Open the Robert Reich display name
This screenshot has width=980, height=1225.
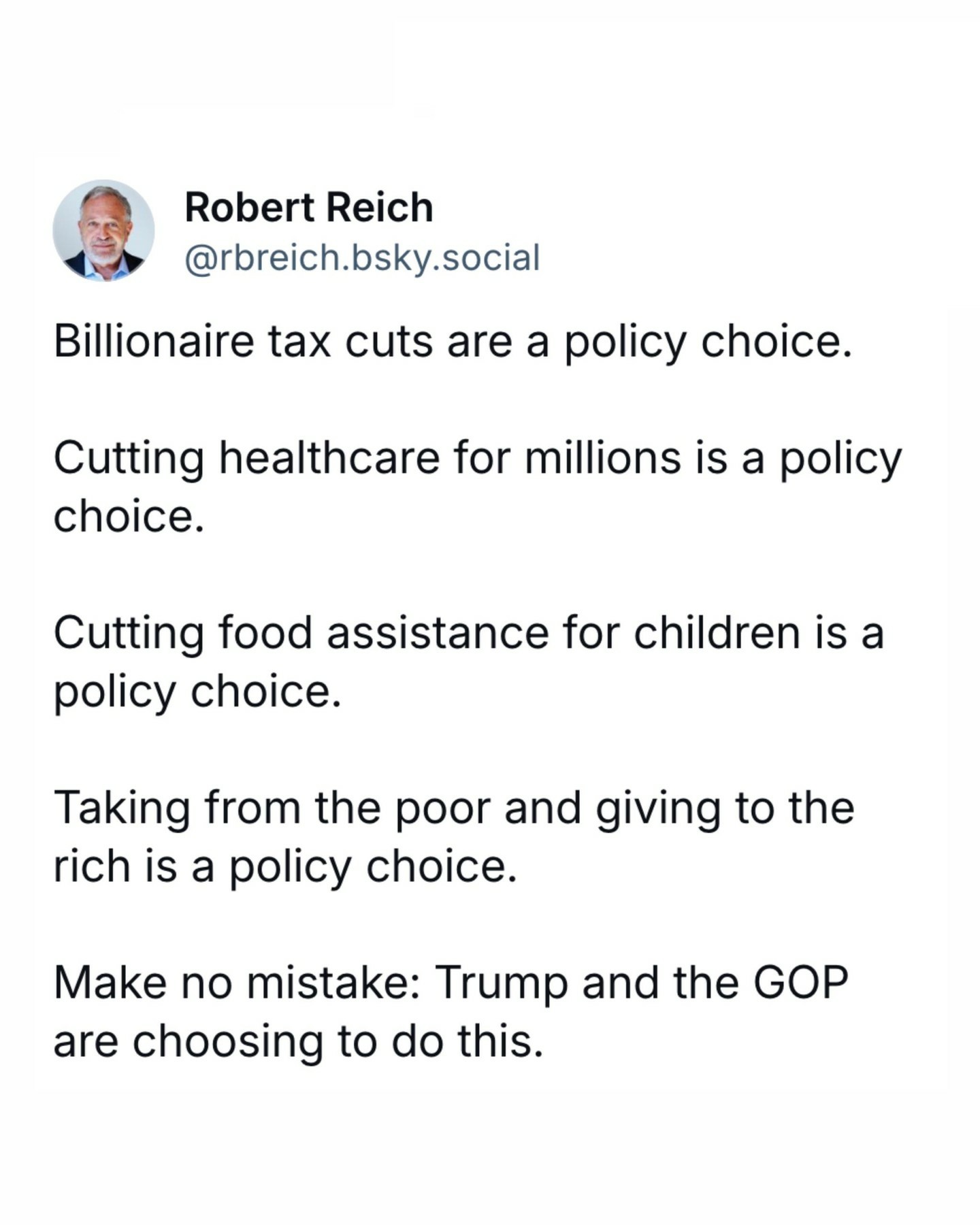click(x=309, y=208)
